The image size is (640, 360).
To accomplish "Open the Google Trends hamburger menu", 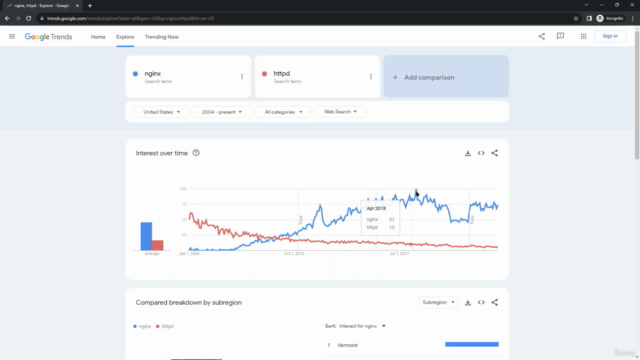I will tap(12, 36).
